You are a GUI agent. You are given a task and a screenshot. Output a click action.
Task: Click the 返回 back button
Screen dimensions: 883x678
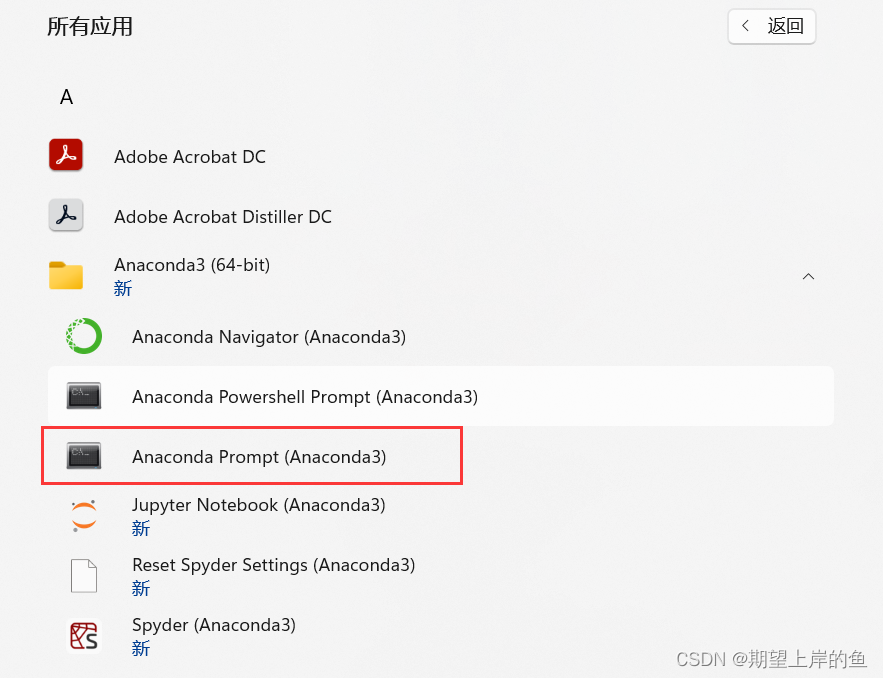coord(771,26)
